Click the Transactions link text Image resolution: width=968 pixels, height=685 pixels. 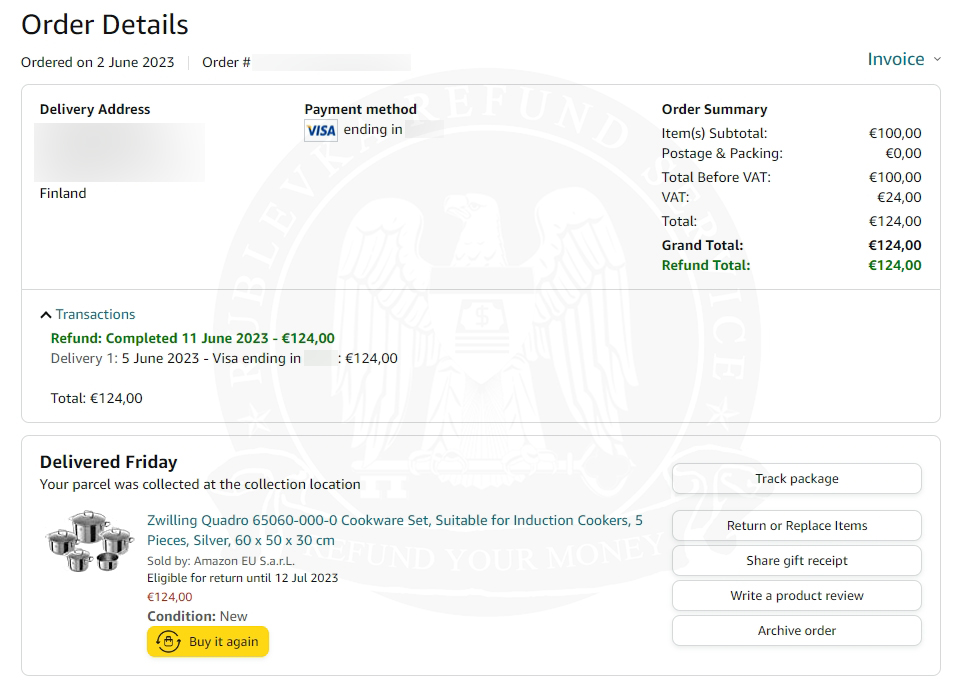point(95,314)
